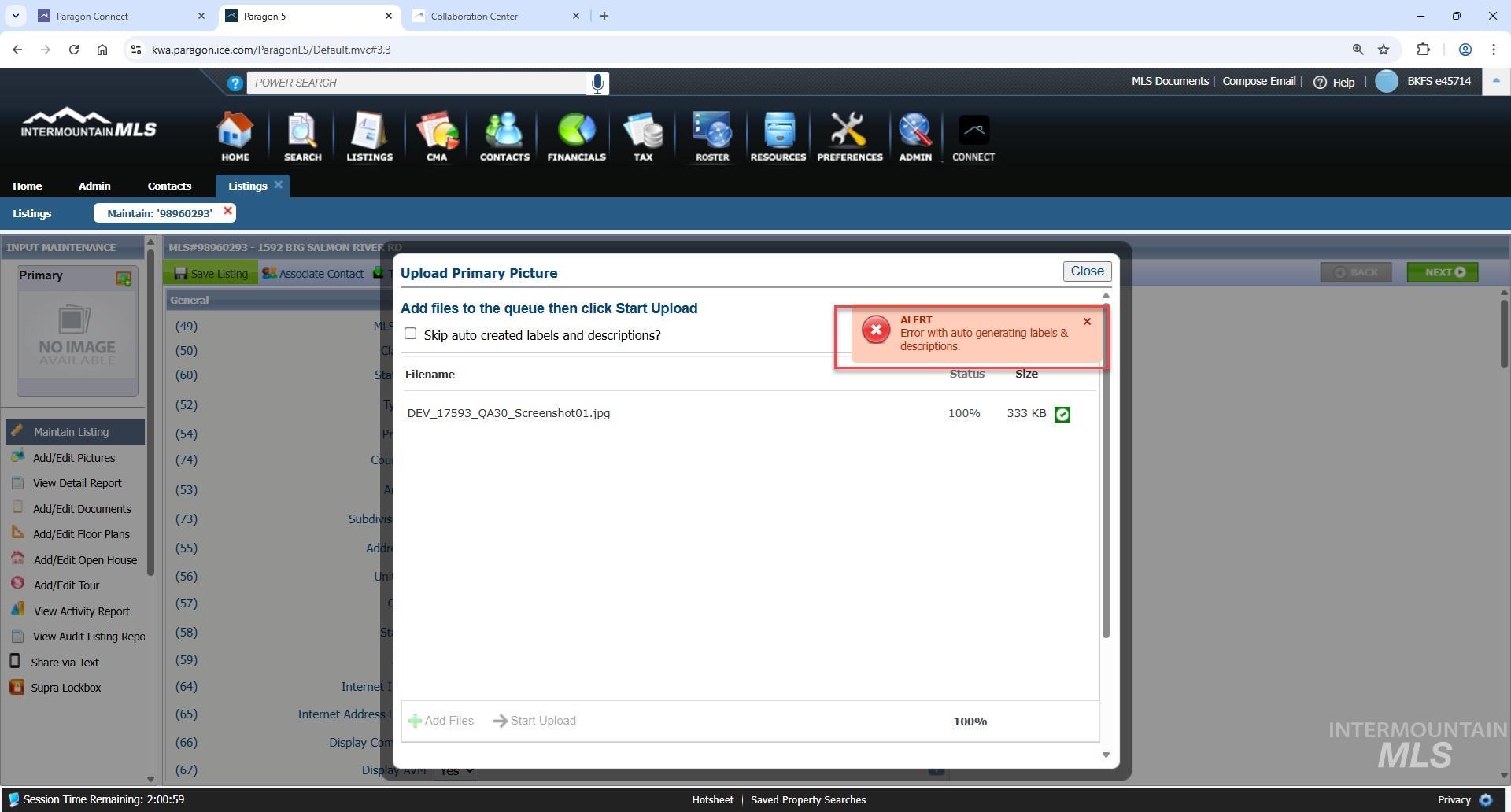This screenshot has width=1511, height=812.
Task: Open Add/Edit Pictures in sidebar
Action: coord(74,458)
